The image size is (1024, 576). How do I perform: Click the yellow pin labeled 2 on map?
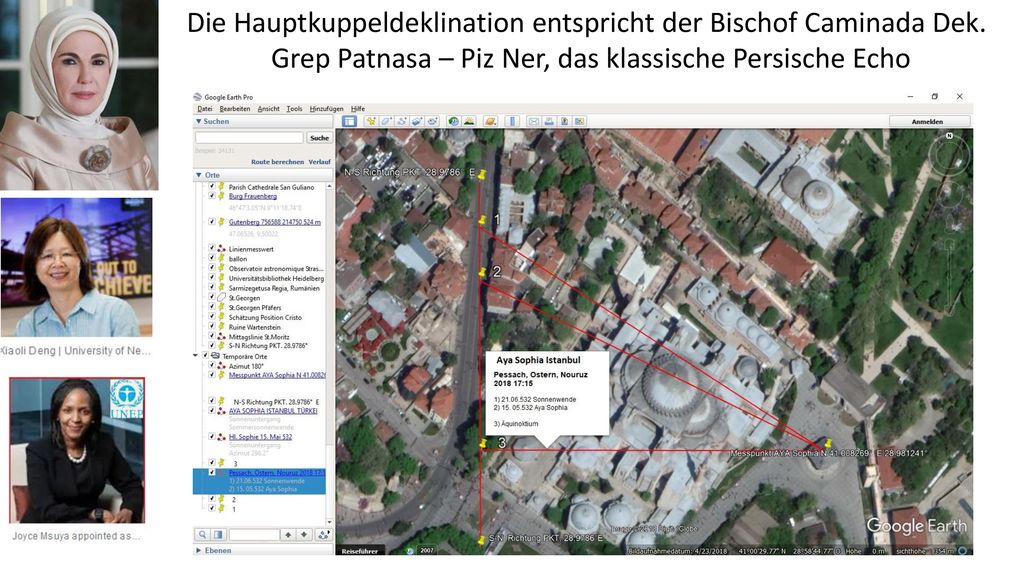coord(483,272)
